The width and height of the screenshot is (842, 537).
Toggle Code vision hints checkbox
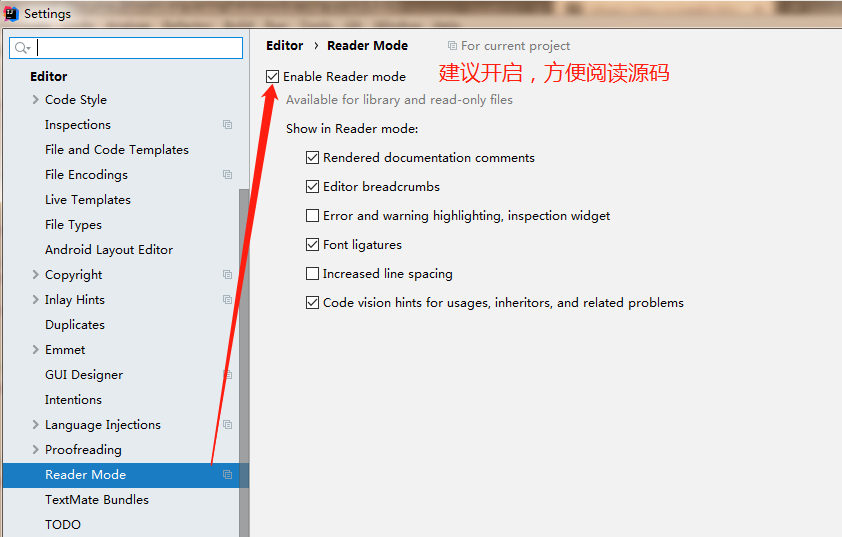tap(313, 302)
